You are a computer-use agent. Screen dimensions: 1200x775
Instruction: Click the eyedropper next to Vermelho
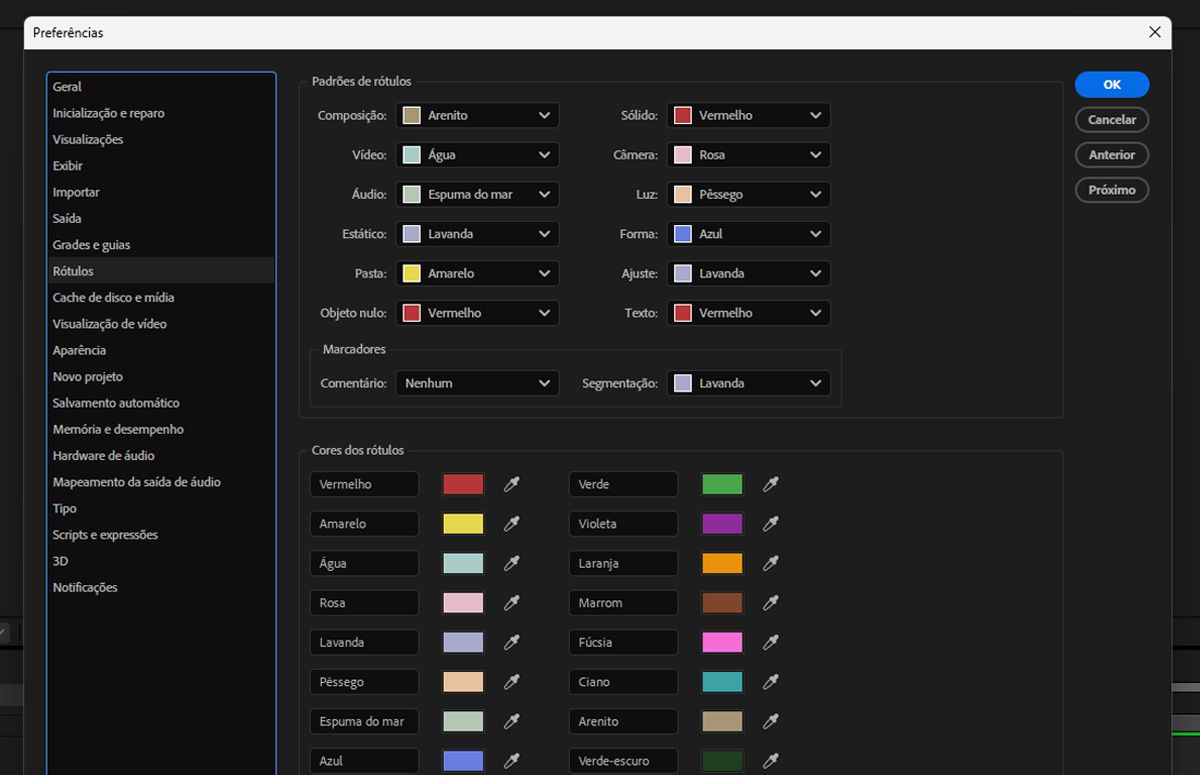coord(511,484)
